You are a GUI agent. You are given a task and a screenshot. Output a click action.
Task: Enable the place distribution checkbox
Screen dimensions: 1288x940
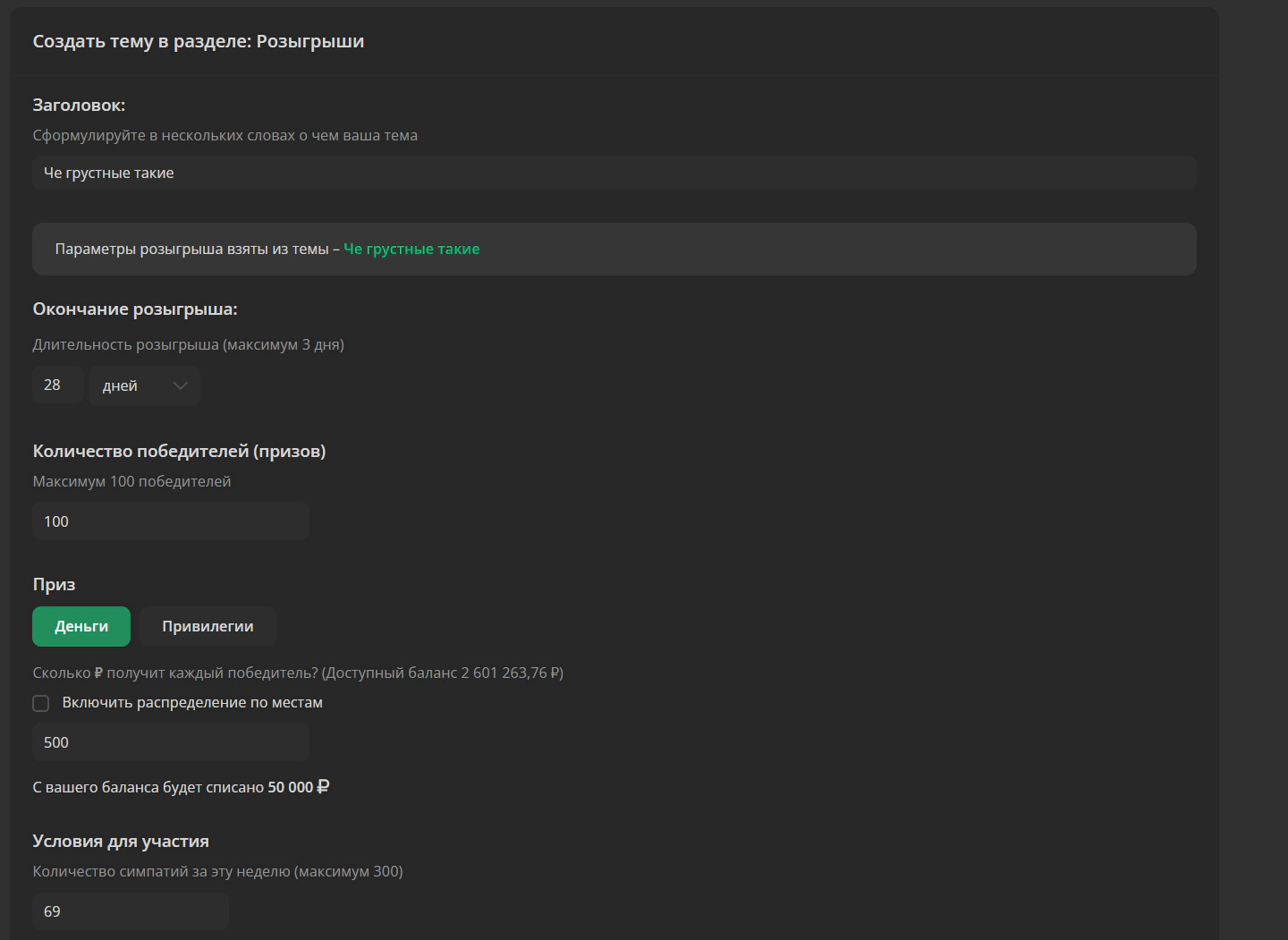[x=41, y=703]
